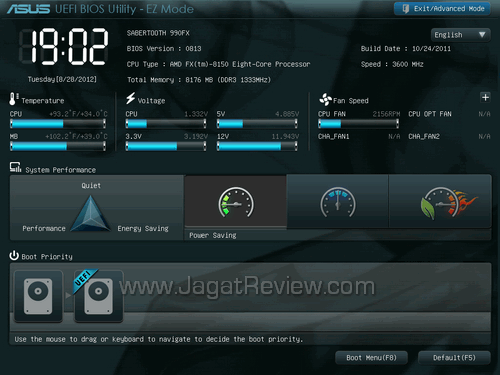The image size is (500, 375).
Task: Click the Quiet performance triangle graphic
Action: (90, 213)
